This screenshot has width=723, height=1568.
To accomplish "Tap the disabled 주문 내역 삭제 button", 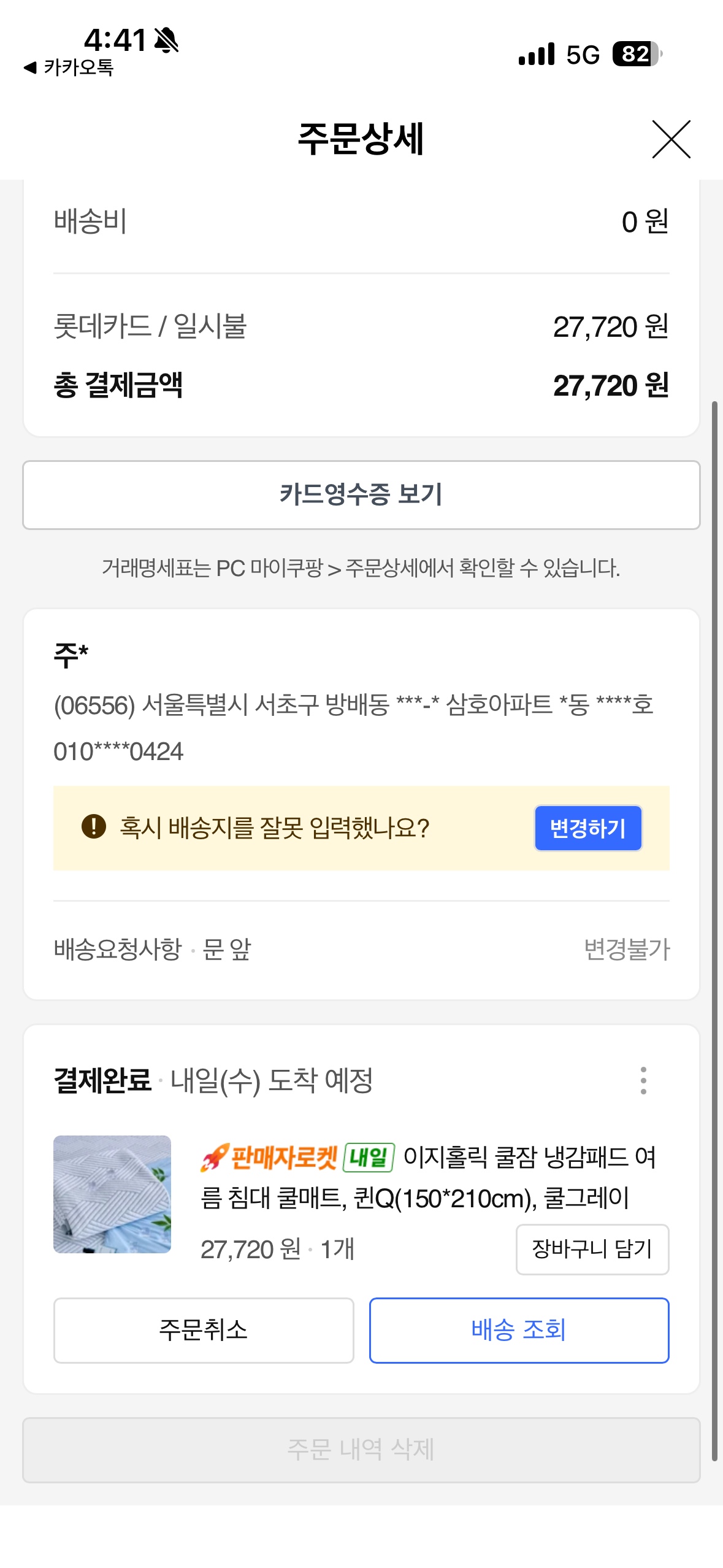I will coord(361,1450).
